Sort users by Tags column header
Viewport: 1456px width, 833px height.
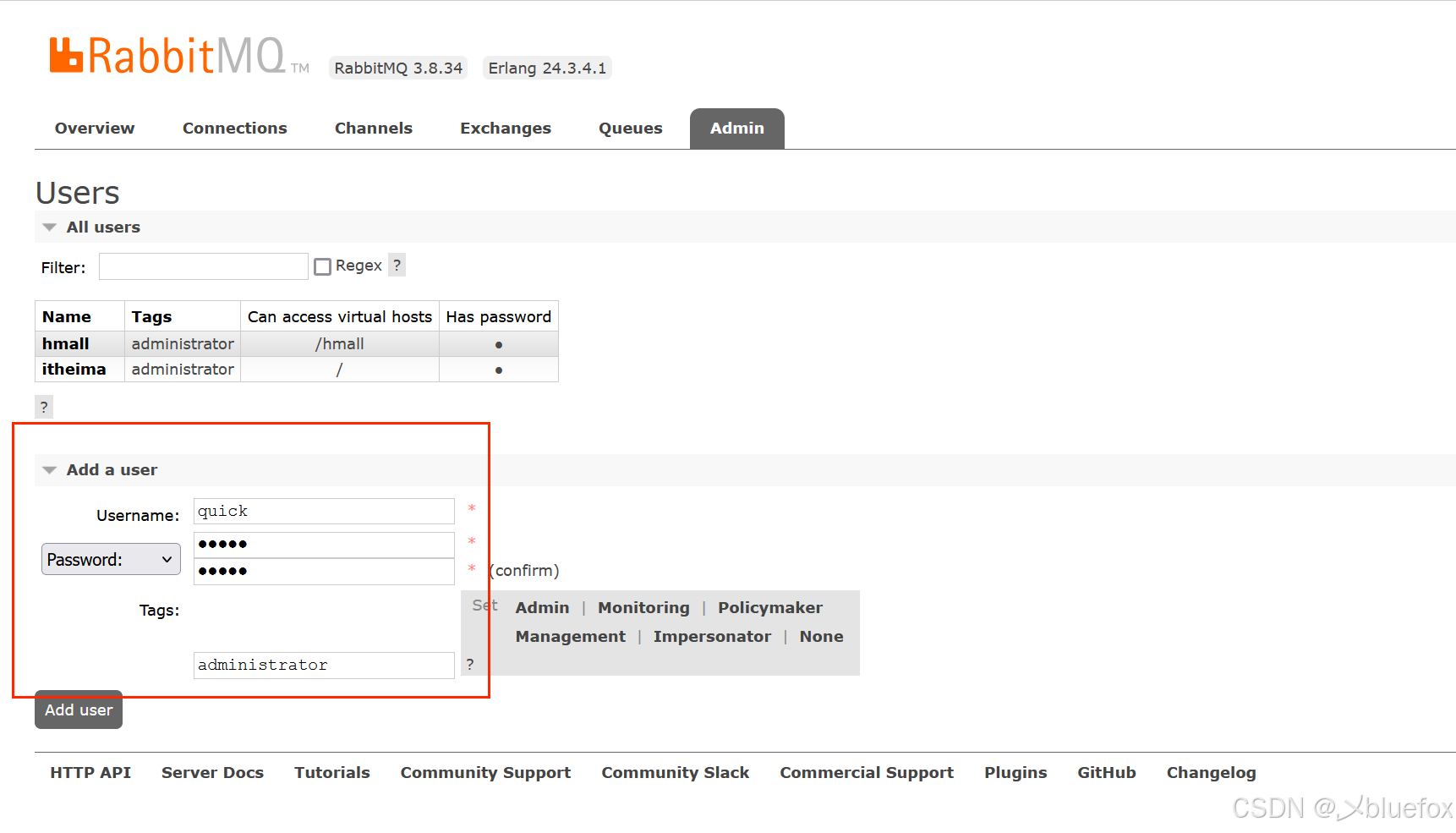point(151,316)
